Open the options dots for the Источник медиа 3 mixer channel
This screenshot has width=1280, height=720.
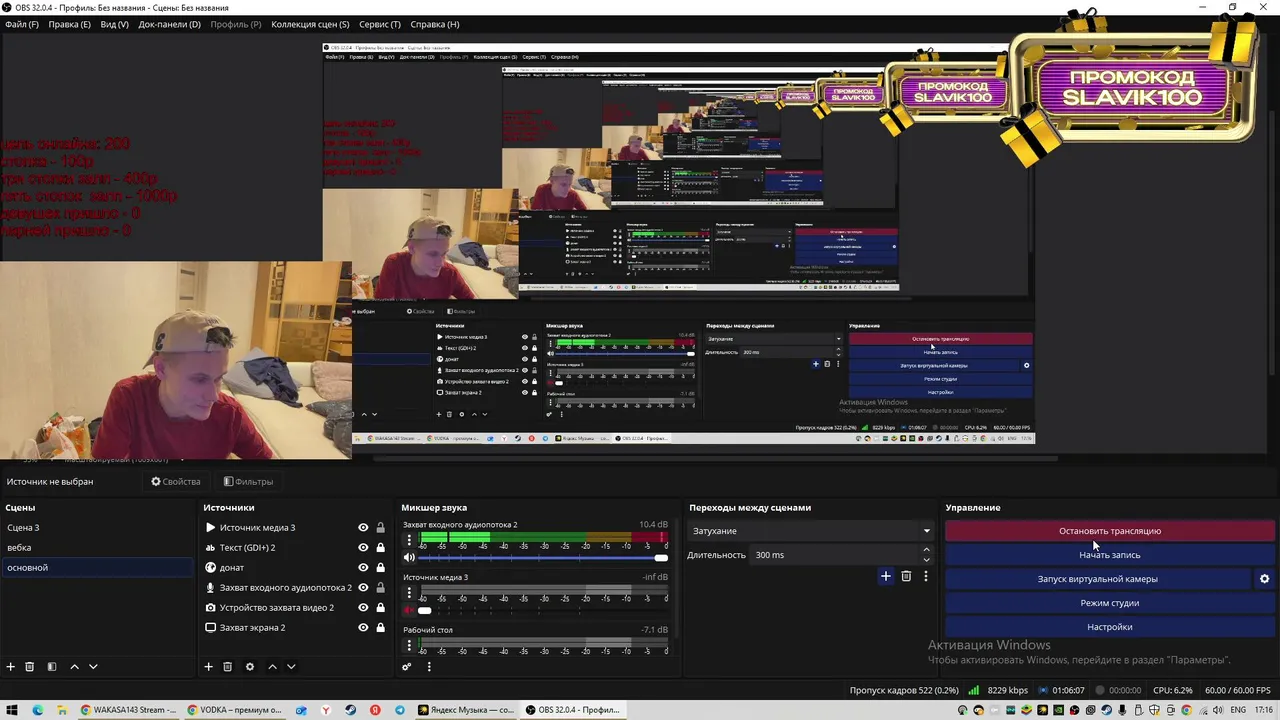point(409,593)
